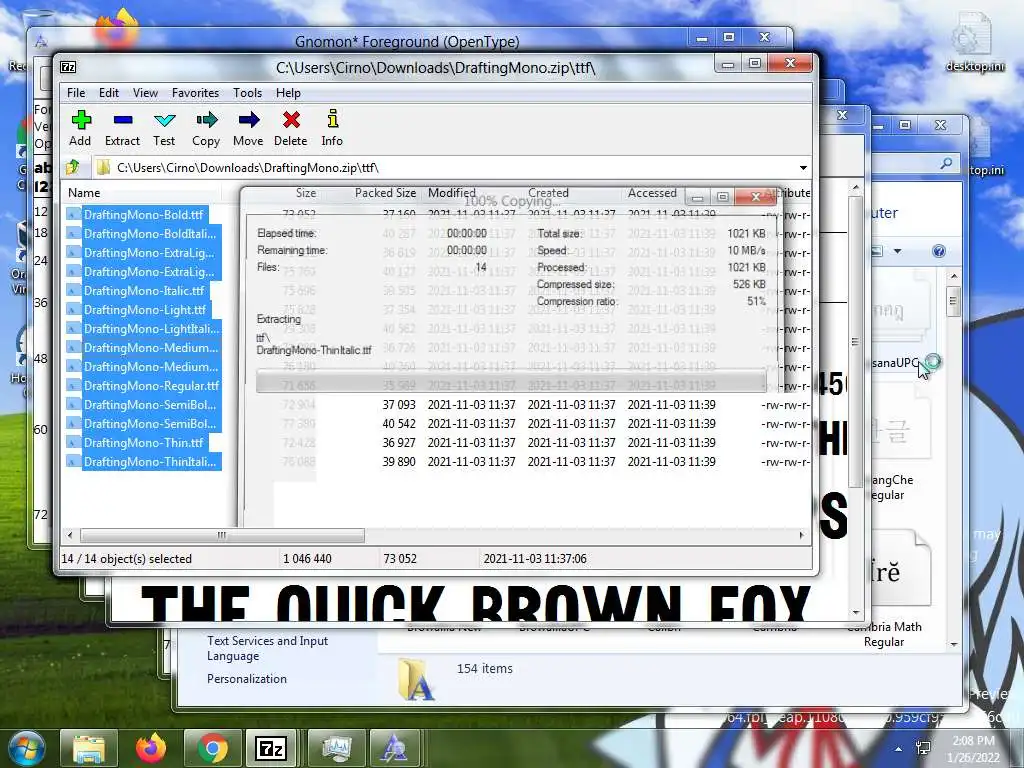
Task: Expand the address bar path dropdown
Action: 803,168
